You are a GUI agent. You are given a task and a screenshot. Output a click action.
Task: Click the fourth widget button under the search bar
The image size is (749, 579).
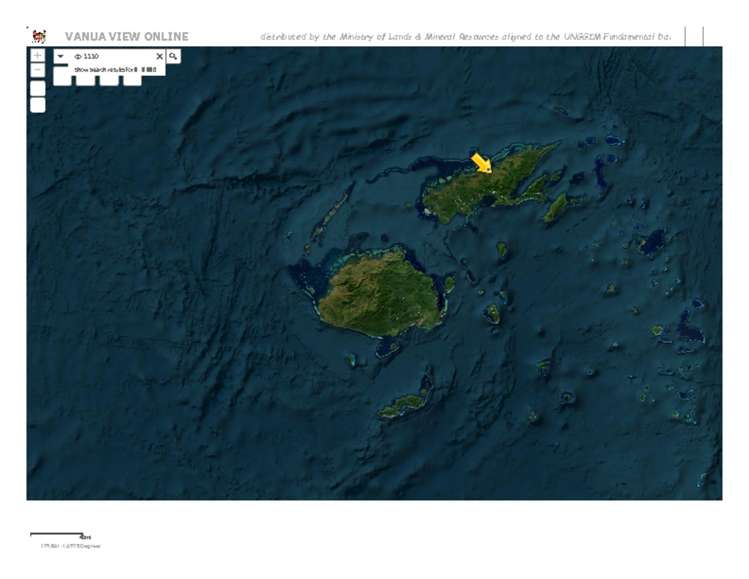coord(132,79)
